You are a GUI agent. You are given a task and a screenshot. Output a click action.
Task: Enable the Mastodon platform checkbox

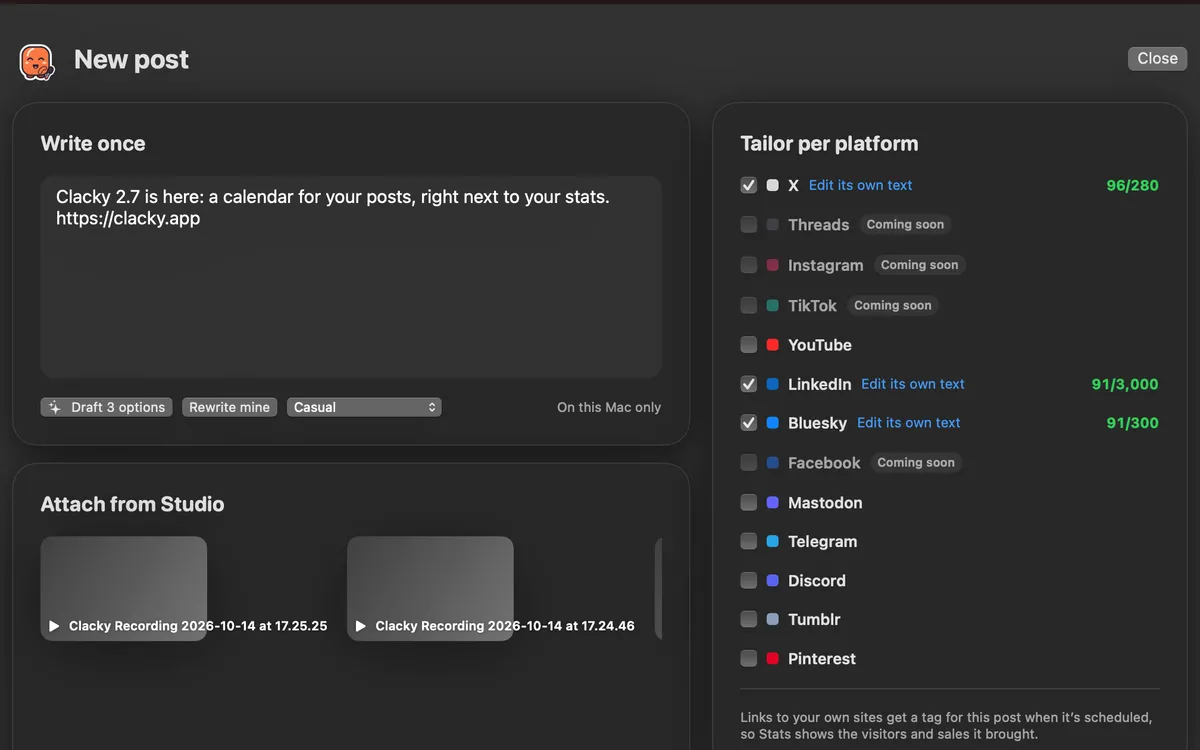point(749,502)
